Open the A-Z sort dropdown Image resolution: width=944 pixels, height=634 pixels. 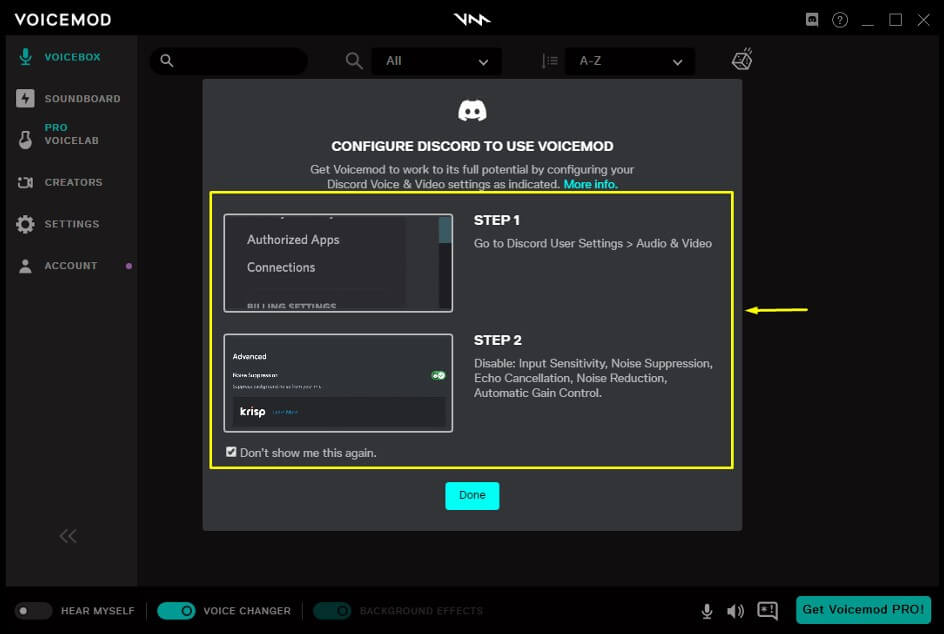tap(630, 61)
